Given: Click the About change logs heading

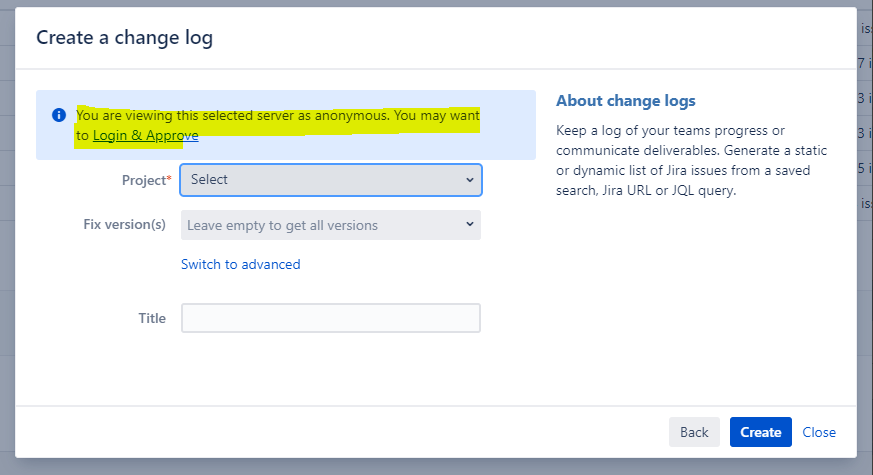Looking at the screenshot, I should click(625, 101).
